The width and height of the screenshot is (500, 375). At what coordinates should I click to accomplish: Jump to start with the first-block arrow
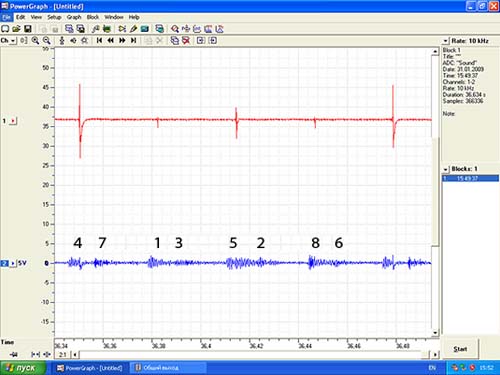point(99,40)
